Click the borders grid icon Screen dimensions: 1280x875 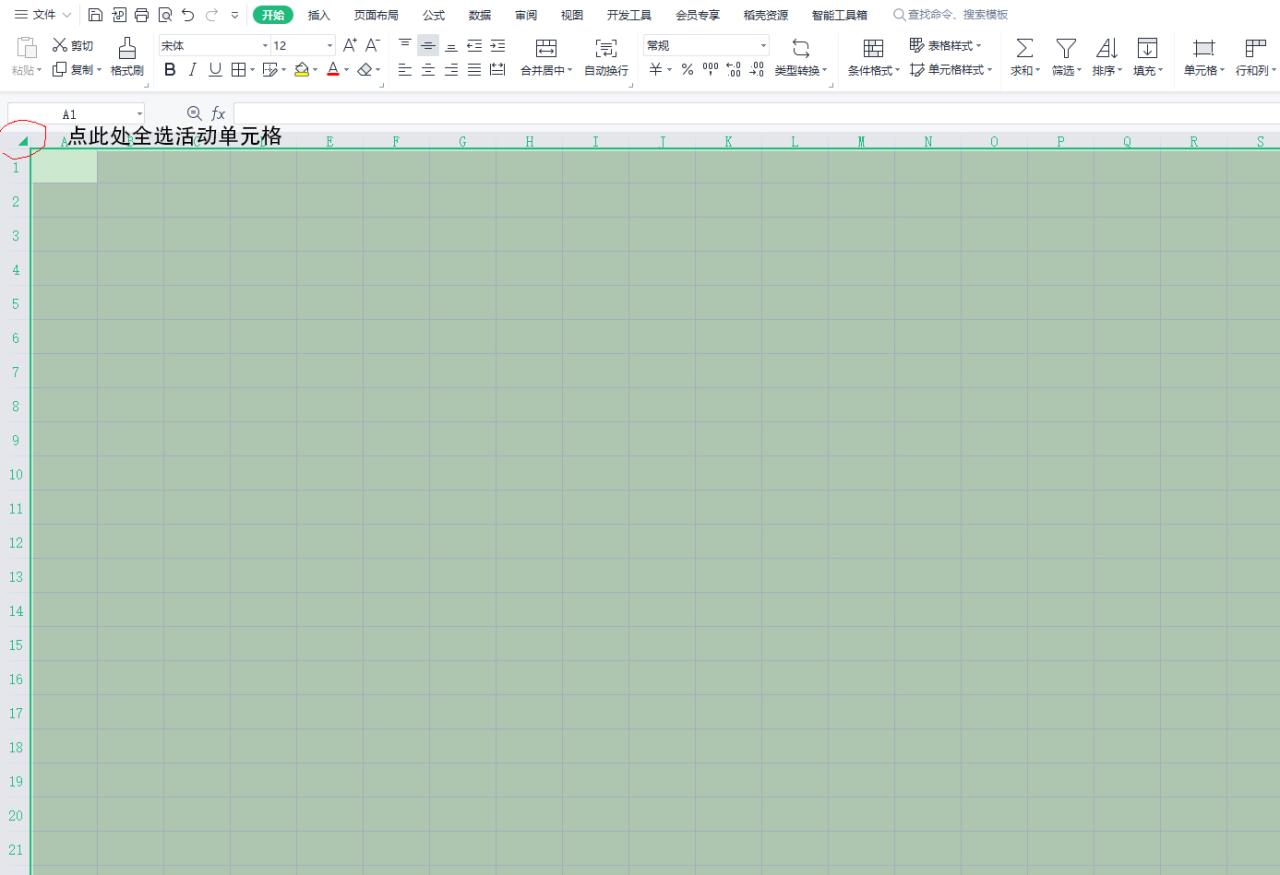(238, 70)
